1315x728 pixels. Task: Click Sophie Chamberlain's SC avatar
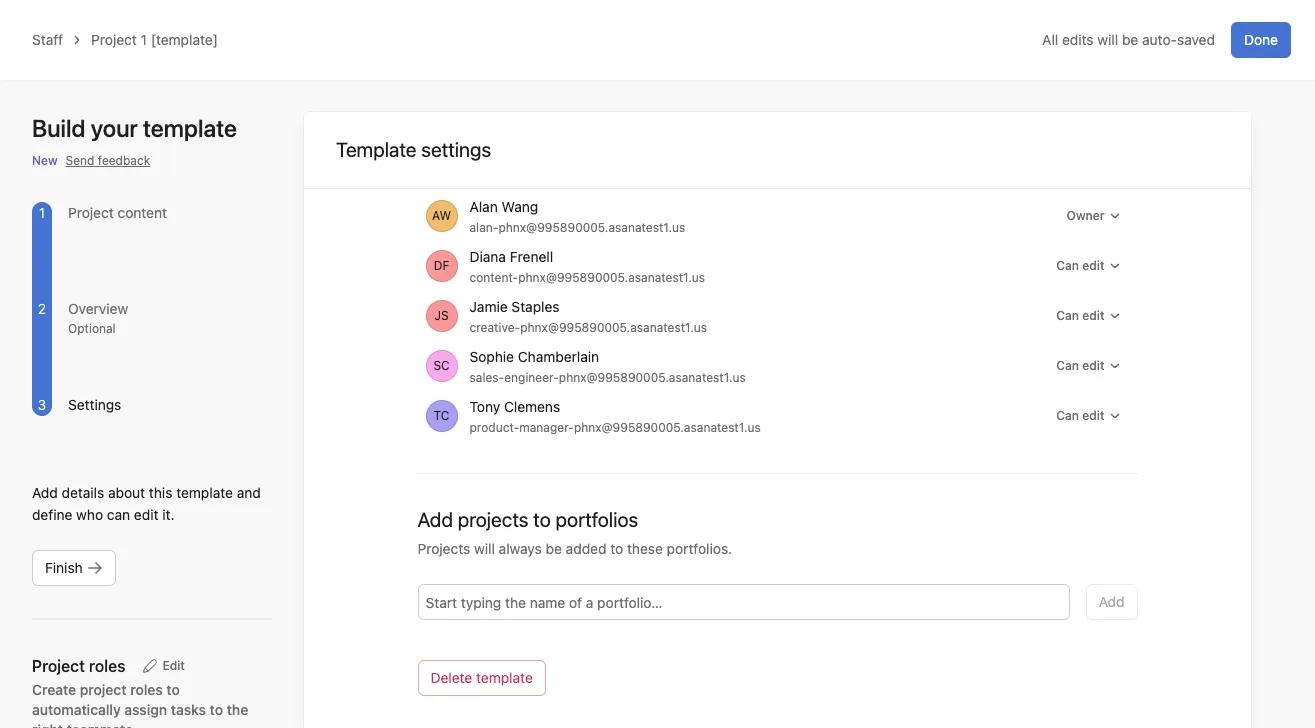point(441,366)
